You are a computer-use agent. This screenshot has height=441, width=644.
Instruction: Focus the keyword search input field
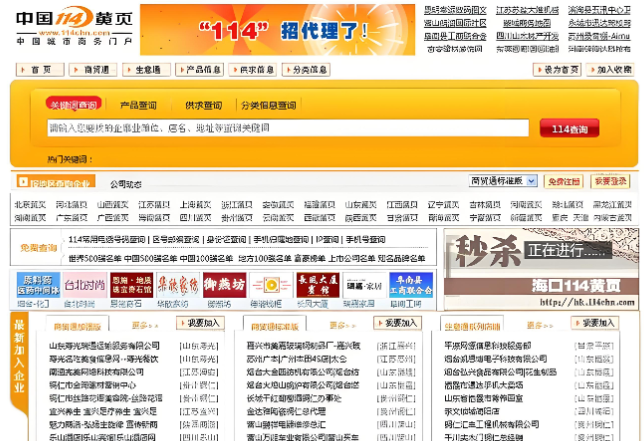pos(288,128)
